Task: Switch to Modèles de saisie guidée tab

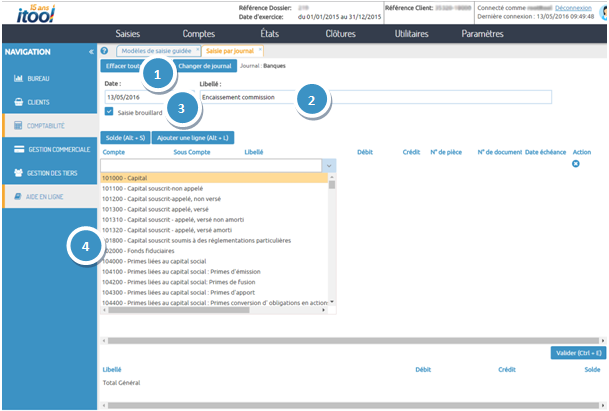Action: (155, 50)
